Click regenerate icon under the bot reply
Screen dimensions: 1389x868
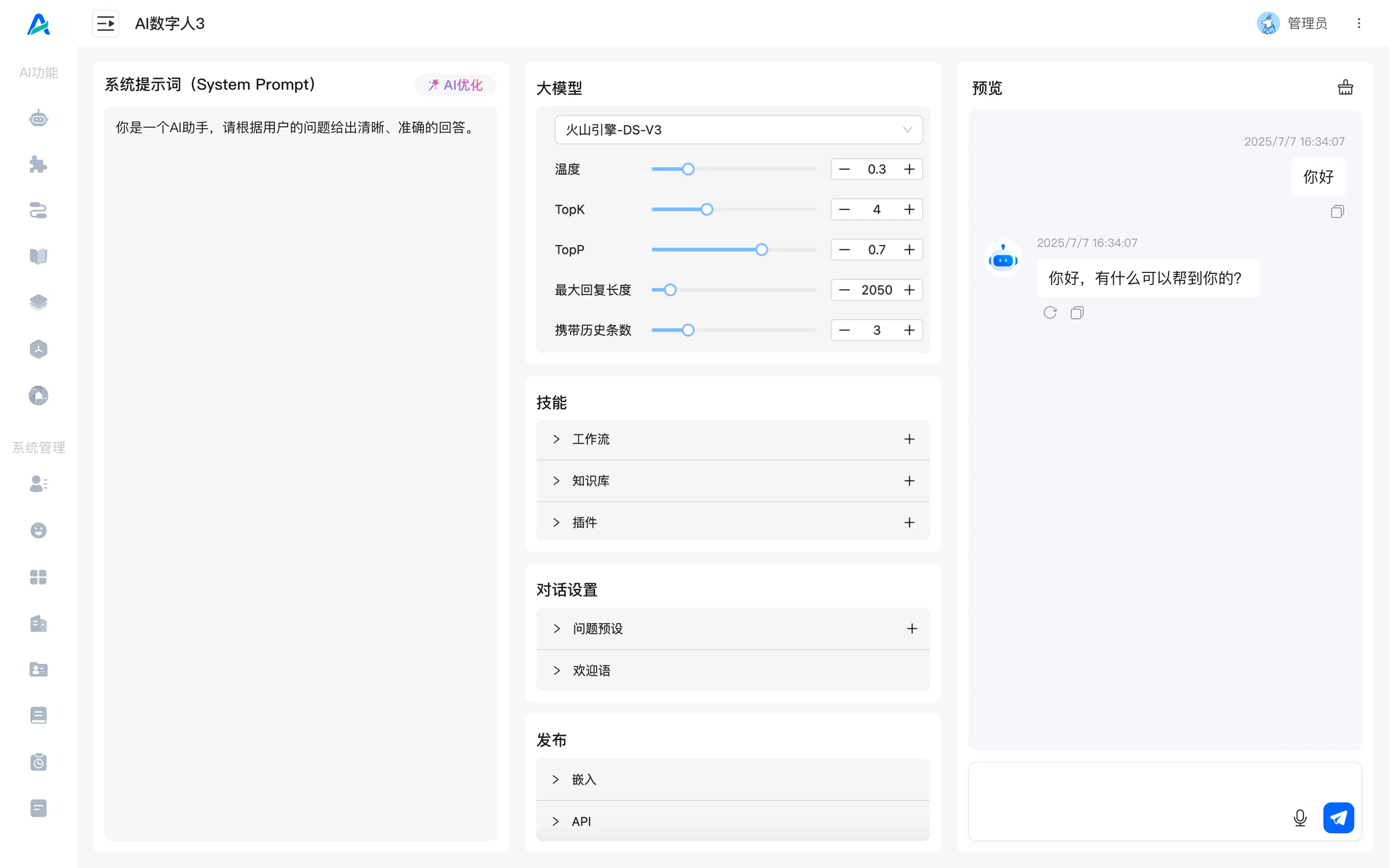point(1050,313)
